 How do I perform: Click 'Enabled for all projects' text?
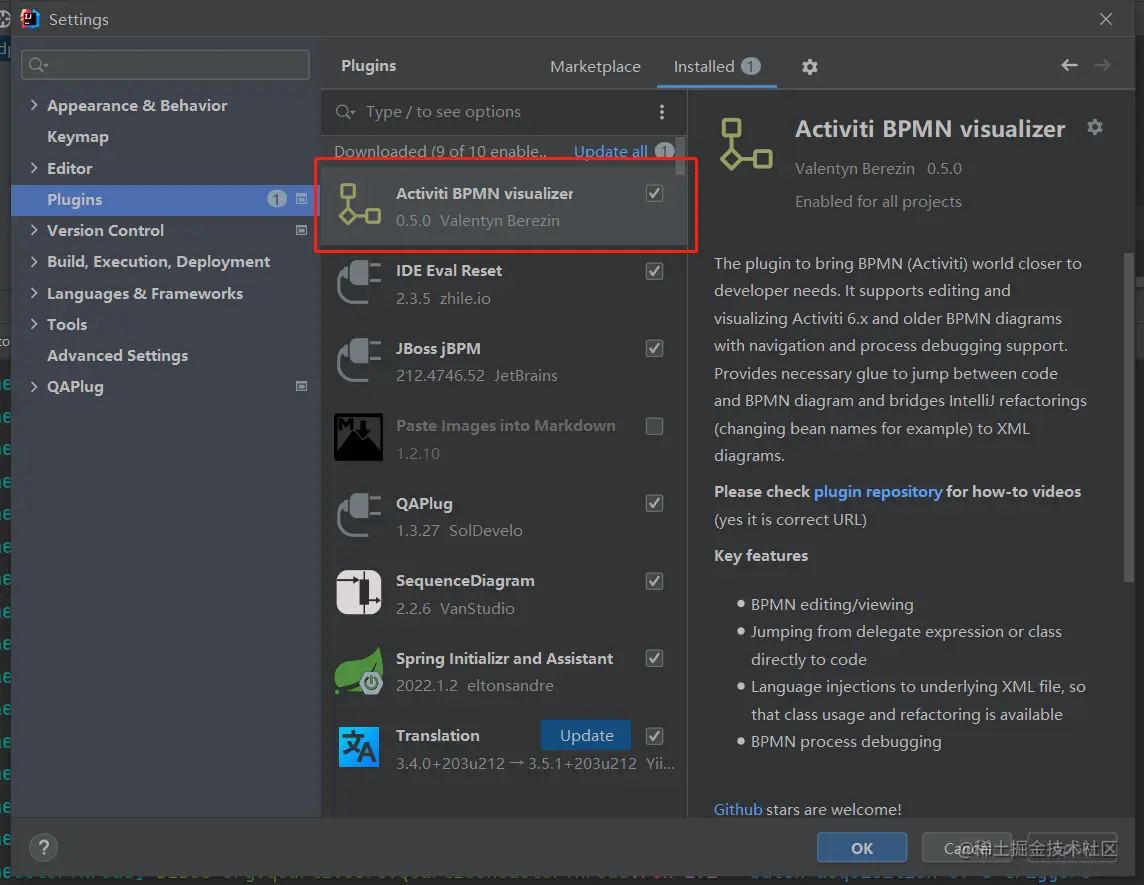[x=878, y=201]
